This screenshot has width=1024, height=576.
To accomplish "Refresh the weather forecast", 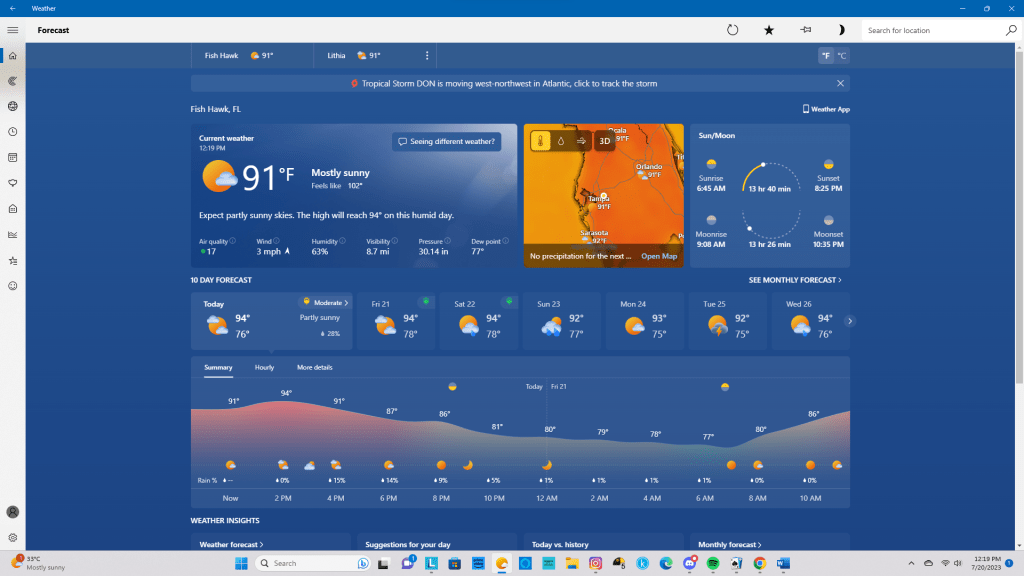I will 732,30.
